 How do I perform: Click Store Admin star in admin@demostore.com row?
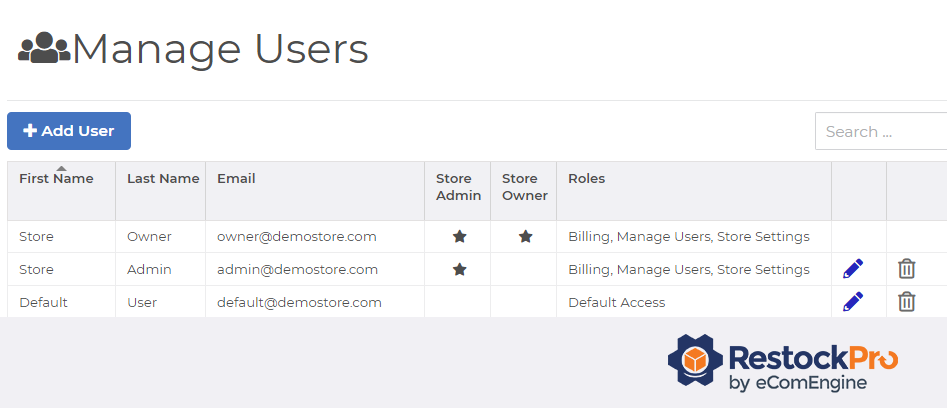point(459,270)
